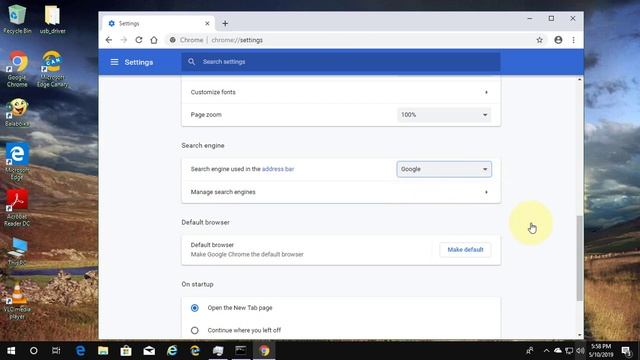Click the settings page scrollbar thumb
The image size is (640, 360).
coord(580,258)
